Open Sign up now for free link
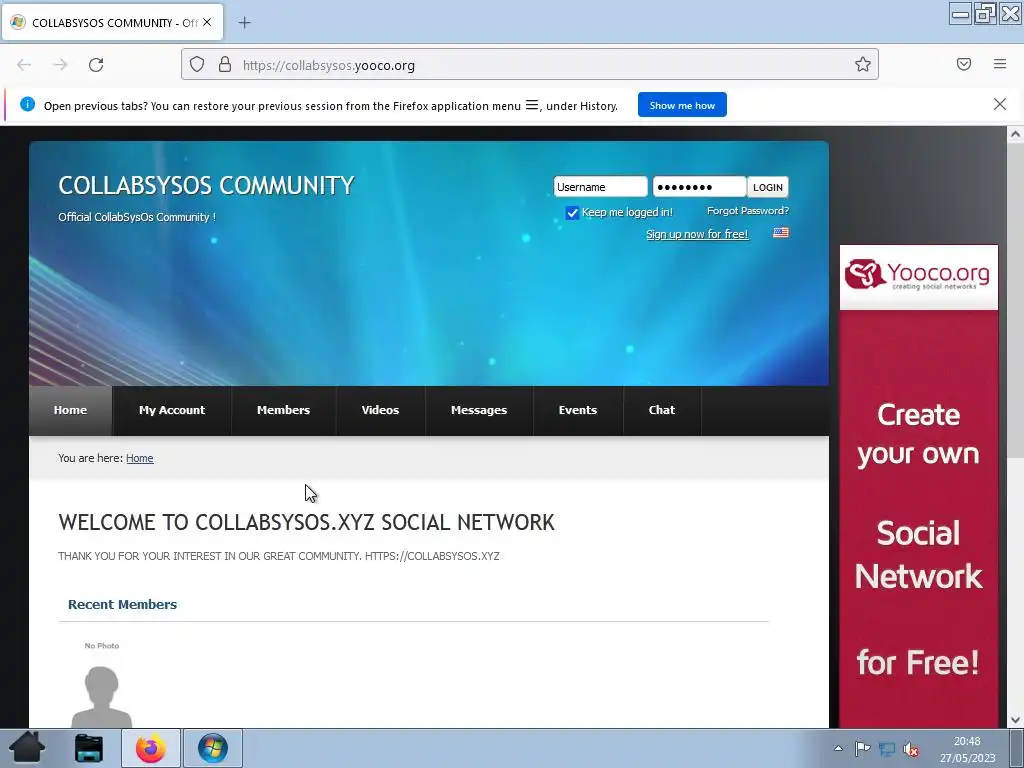This screenshot has height=768, width=1024. (697, 234)
